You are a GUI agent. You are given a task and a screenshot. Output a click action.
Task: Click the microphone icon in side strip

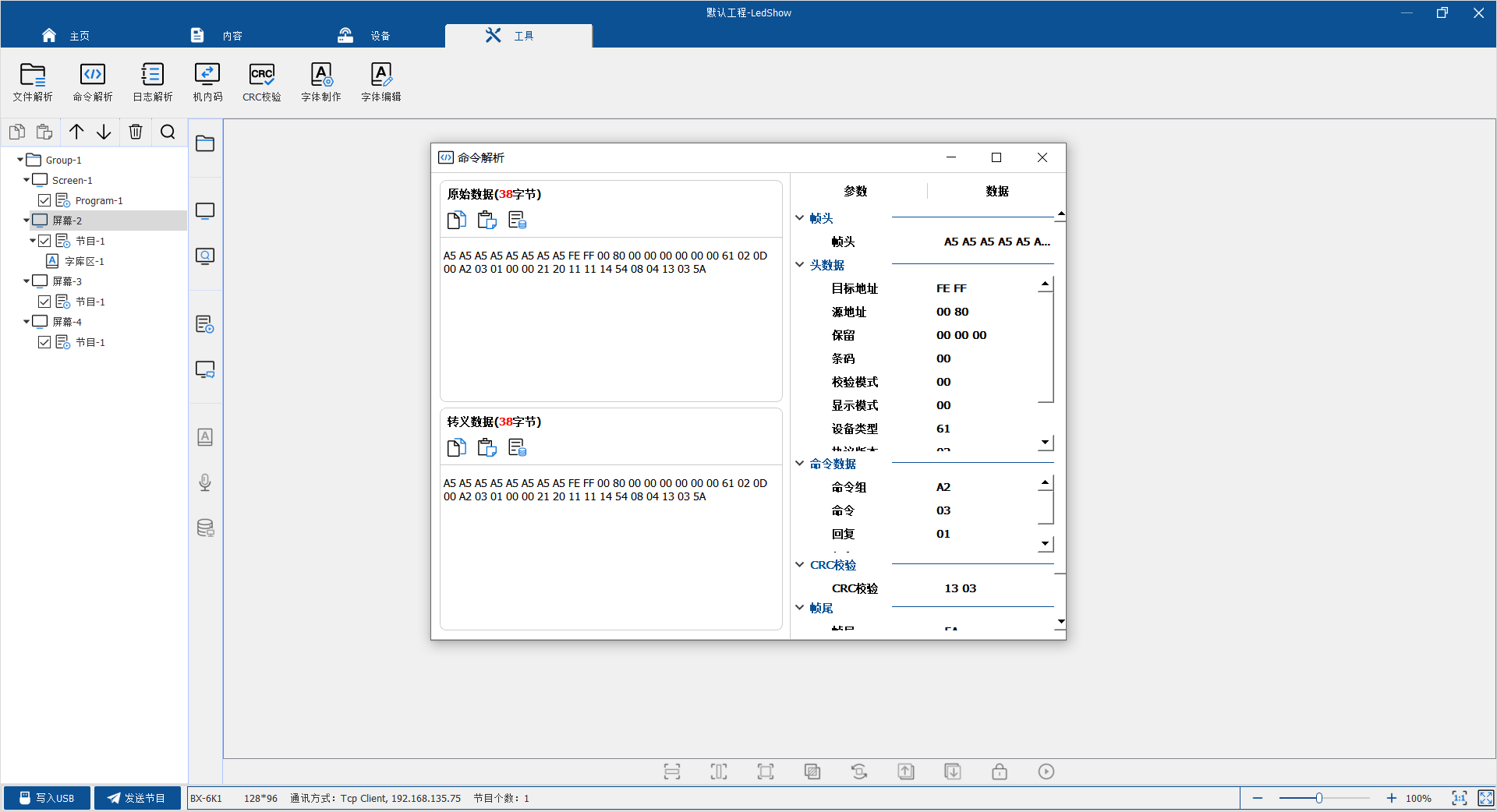pos(205,482)
